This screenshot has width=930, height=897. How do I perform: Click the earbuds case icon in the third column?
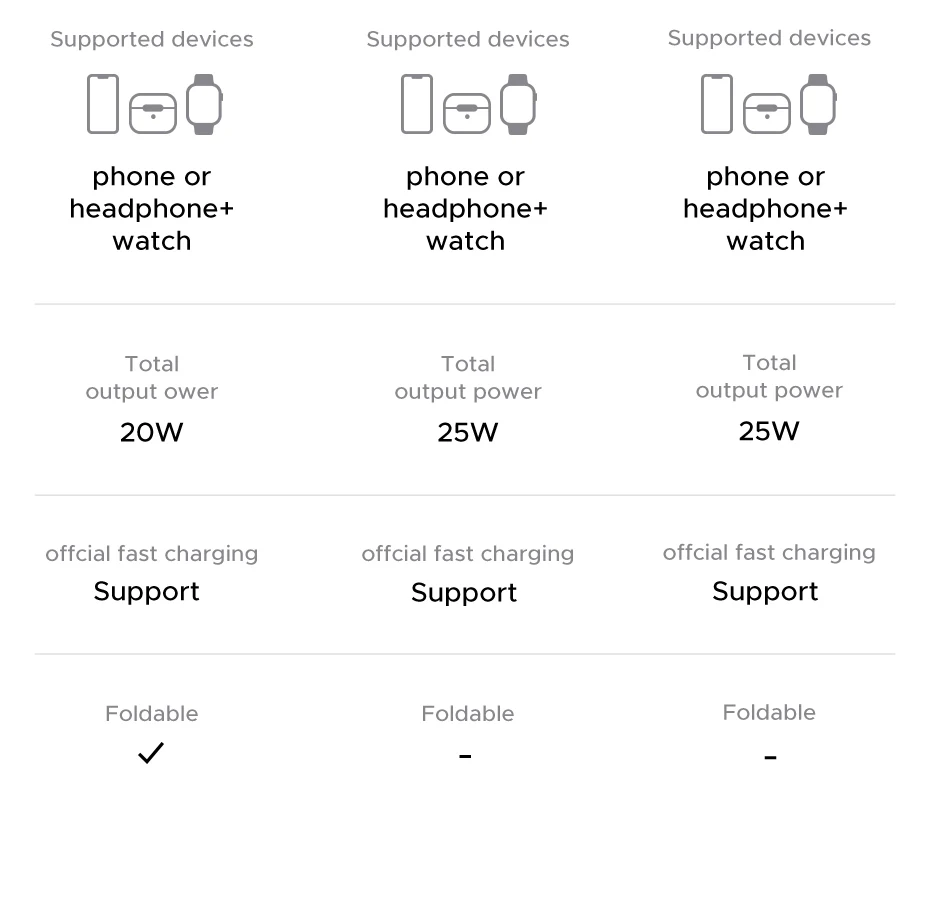tap(767, 113)
